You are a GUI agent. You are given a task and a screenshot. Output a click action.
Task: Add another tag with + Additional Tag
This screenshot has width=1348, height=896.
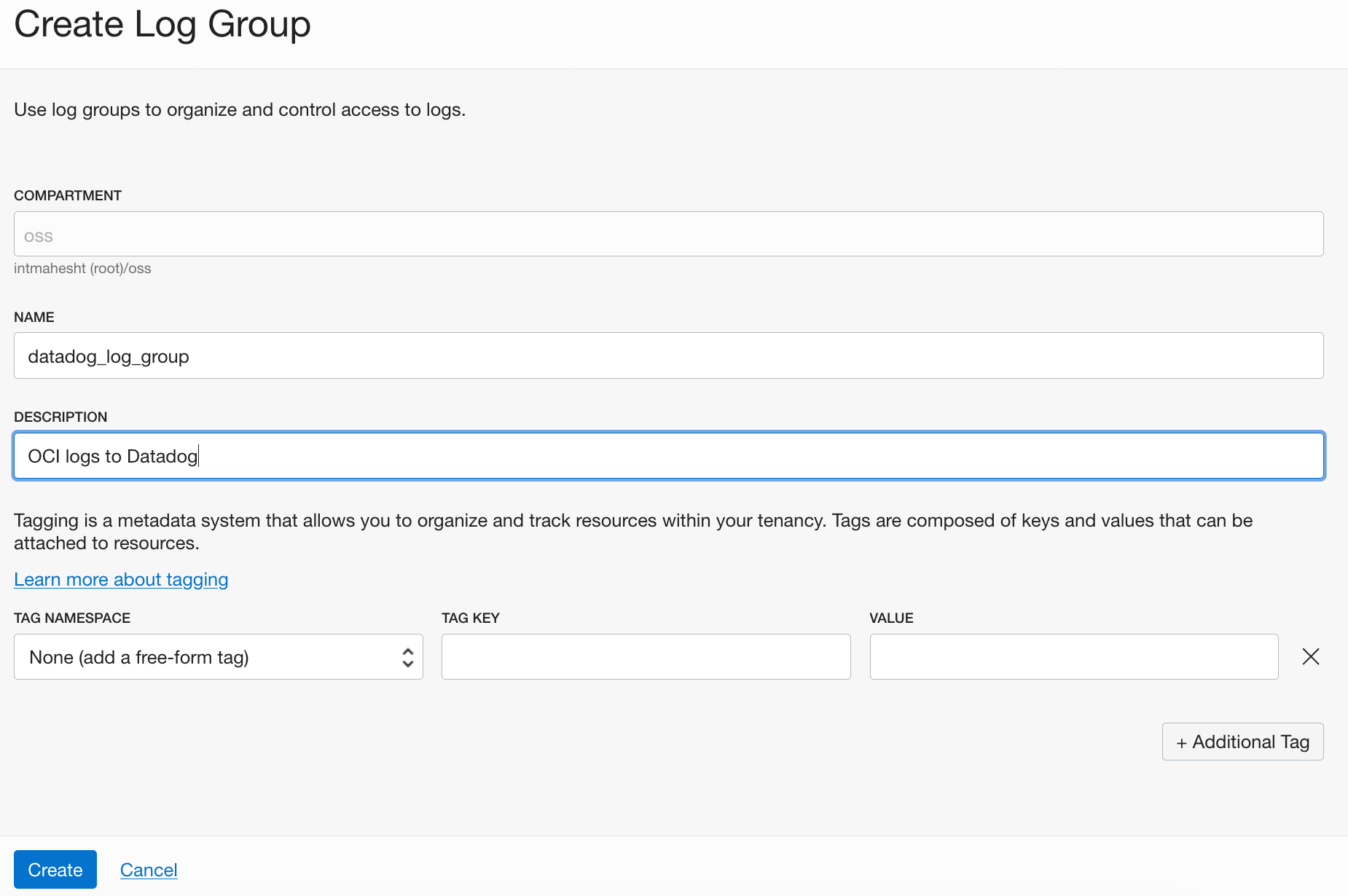(1242, 742)
